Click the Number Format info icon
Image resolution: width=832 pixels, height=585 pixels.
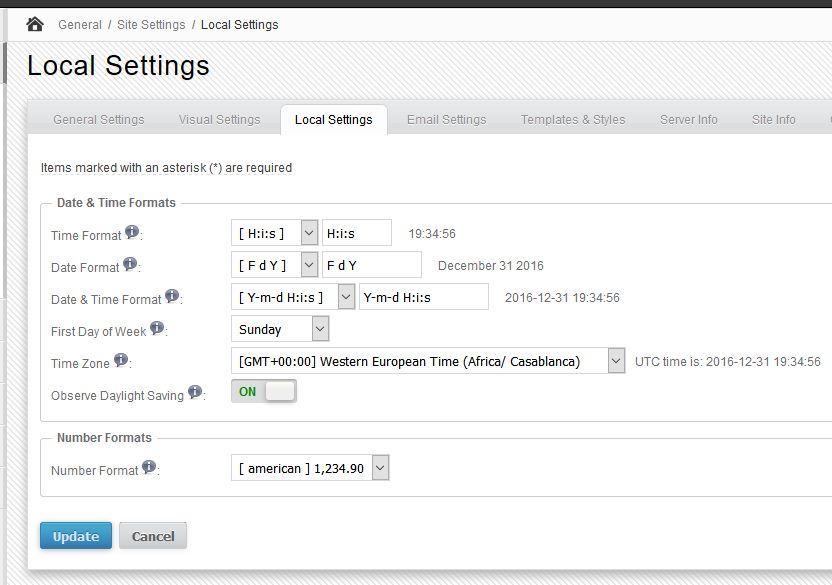149,467
